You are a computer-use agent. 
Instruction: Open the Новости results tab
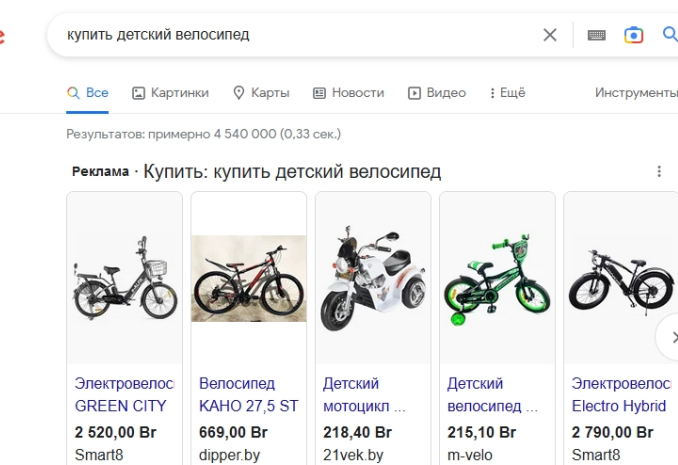348,93
